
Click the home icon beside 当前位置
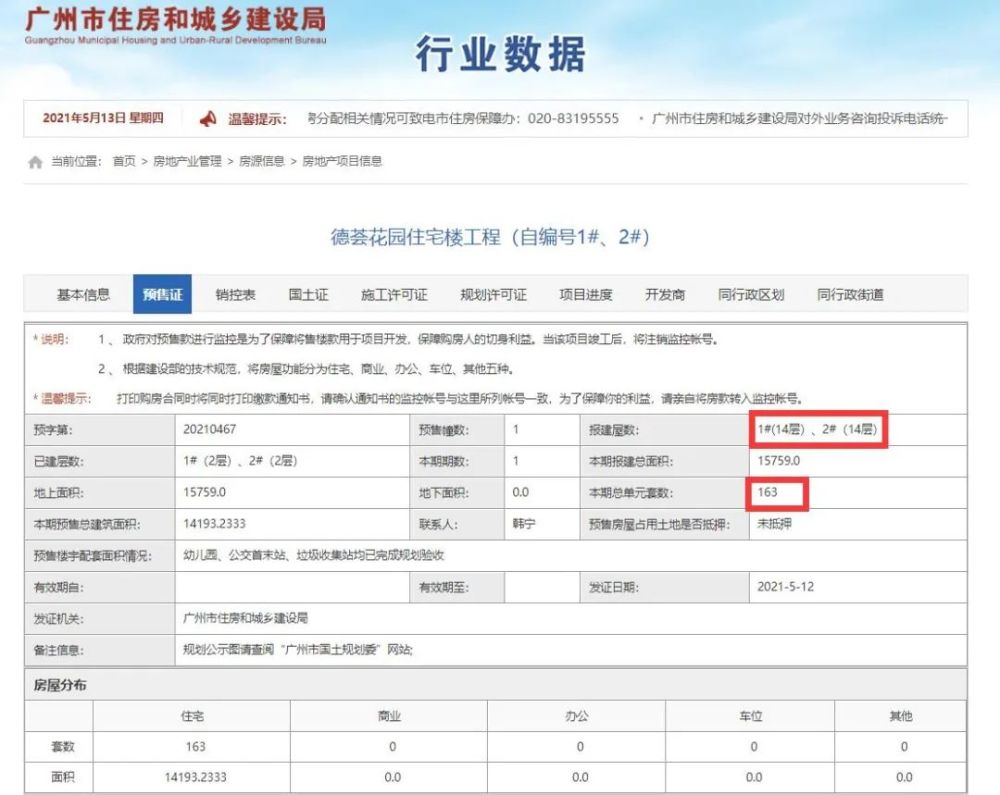pos(35,162)
